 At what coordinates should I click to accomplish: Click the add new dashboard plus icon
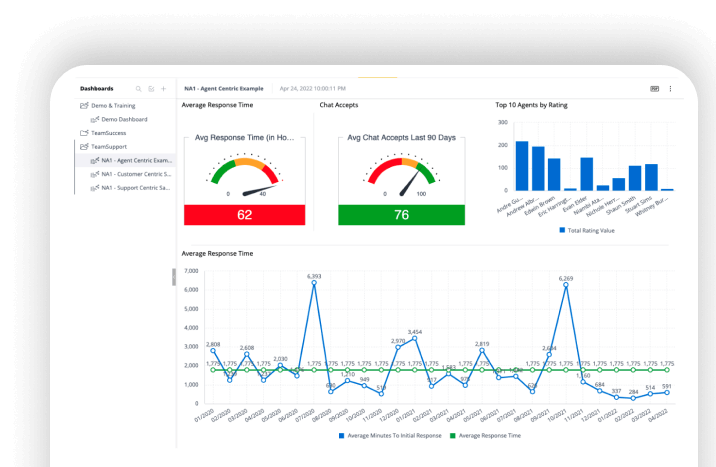[164, 89]
